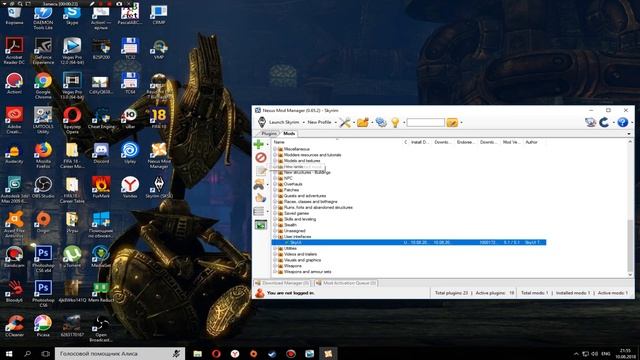Click the Alisa voice assistant search box

120,353
